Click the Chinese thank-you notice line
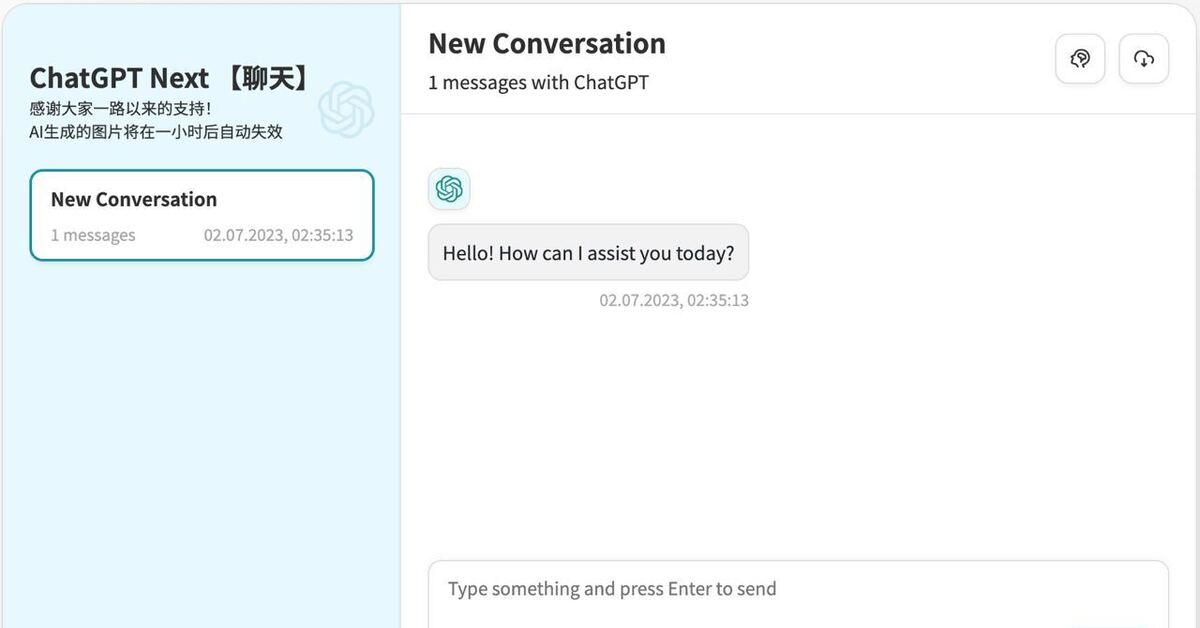Image resolution: width=1200 pixels, height=628 pixels. click(x=121, y=108)
